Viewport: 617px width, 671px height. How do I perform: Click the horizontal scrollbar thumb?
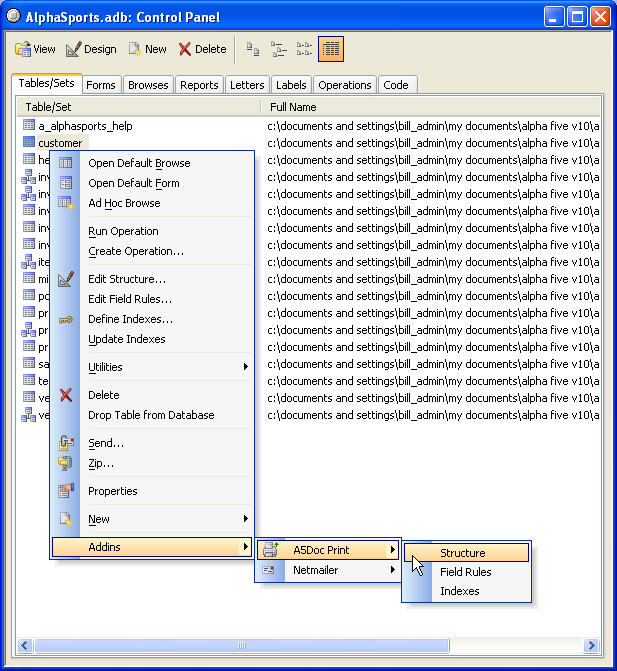pos(242,645)
